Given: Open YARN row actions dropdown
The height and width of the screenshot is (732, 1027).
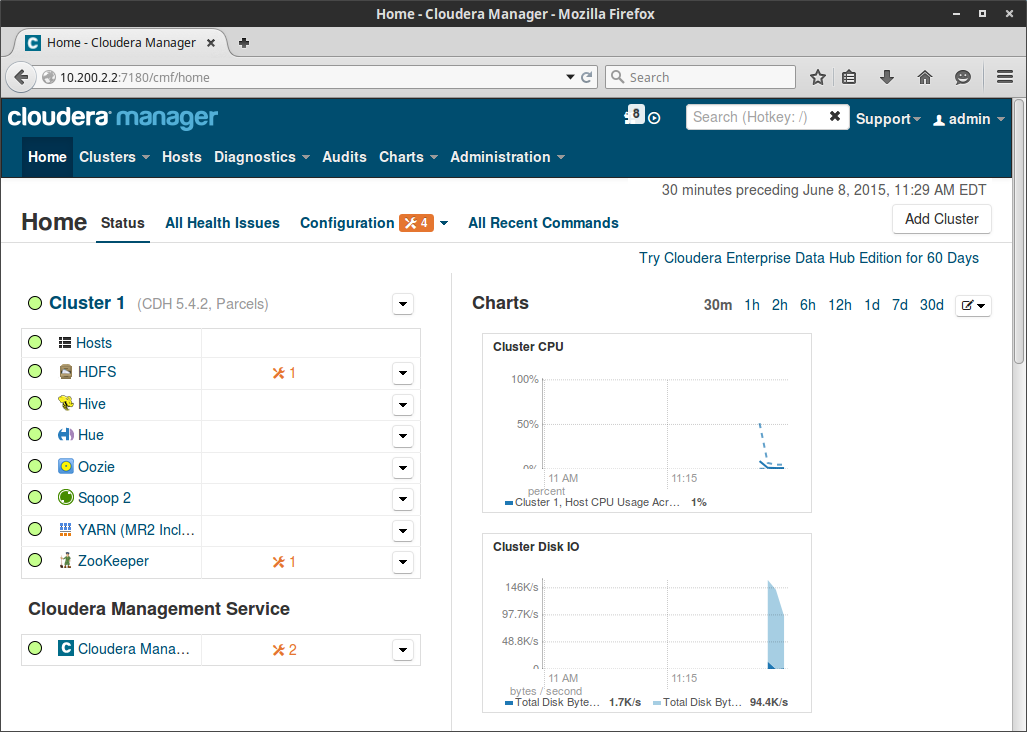Looking at the screenshot, I should coord(403,530).
